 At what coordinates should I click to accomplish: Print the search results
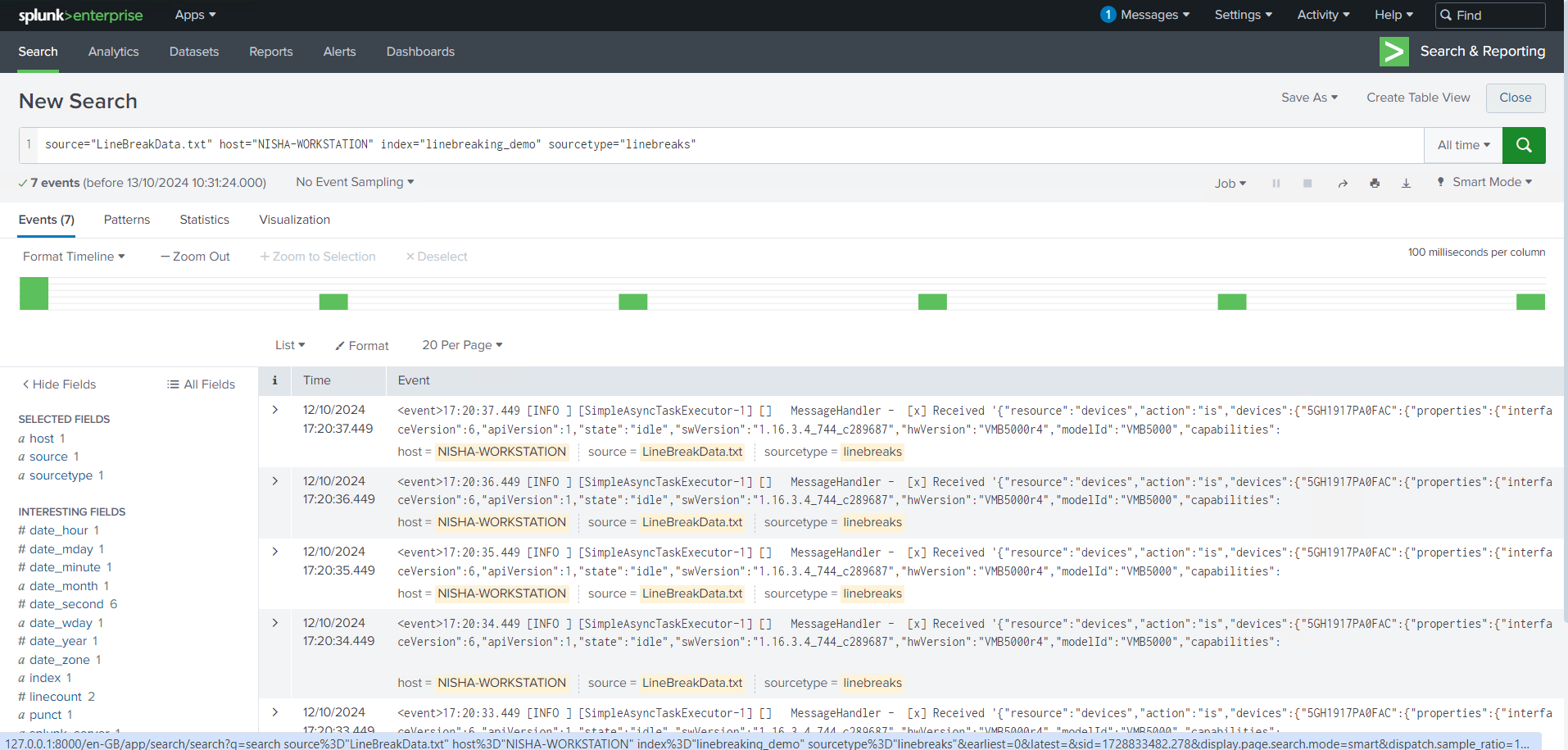point(1374,184)
